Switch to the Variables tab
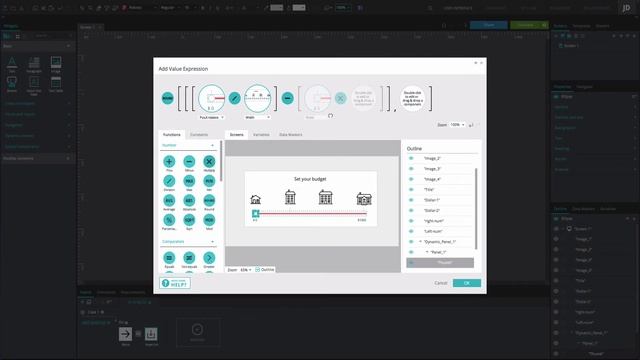 [261, 135]
